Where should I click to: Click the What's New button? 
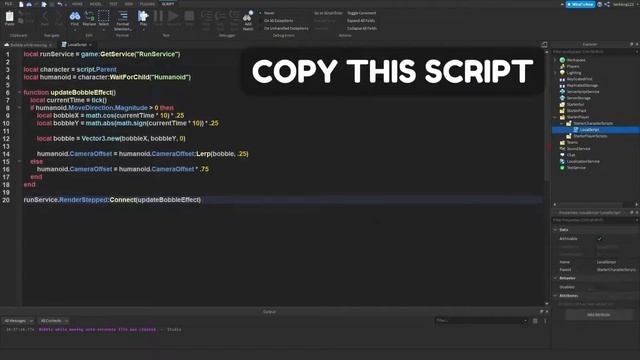pyautogui.click(x=580, y=4)
